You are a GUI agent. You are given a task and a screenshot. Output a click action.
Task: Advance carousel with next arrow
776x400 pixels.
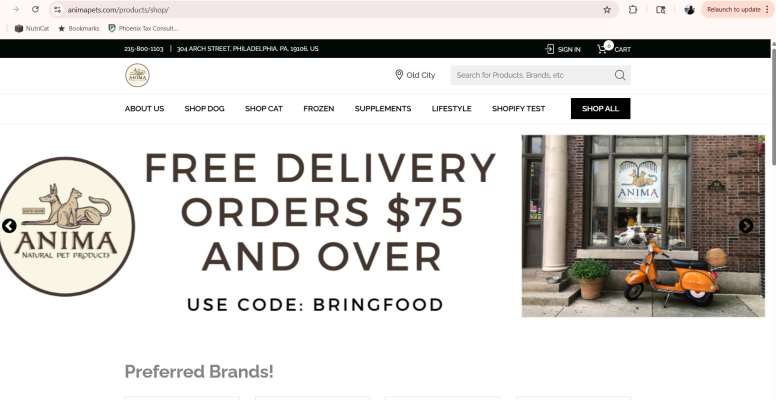click(x=746, y=226)
